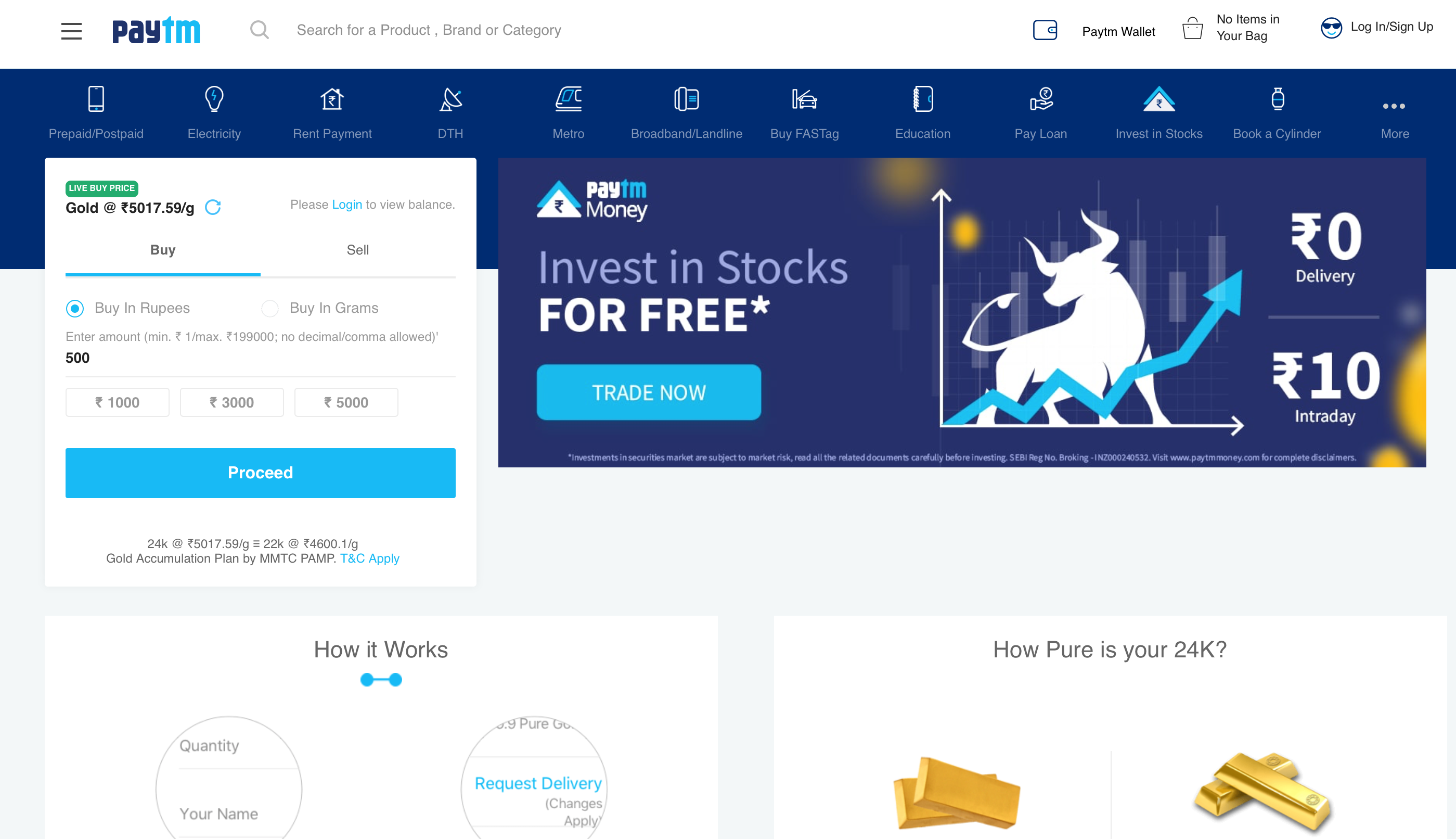Refresh the live gold price
This screenshot has width=1456, height=839.
click(x=213, y=208)
